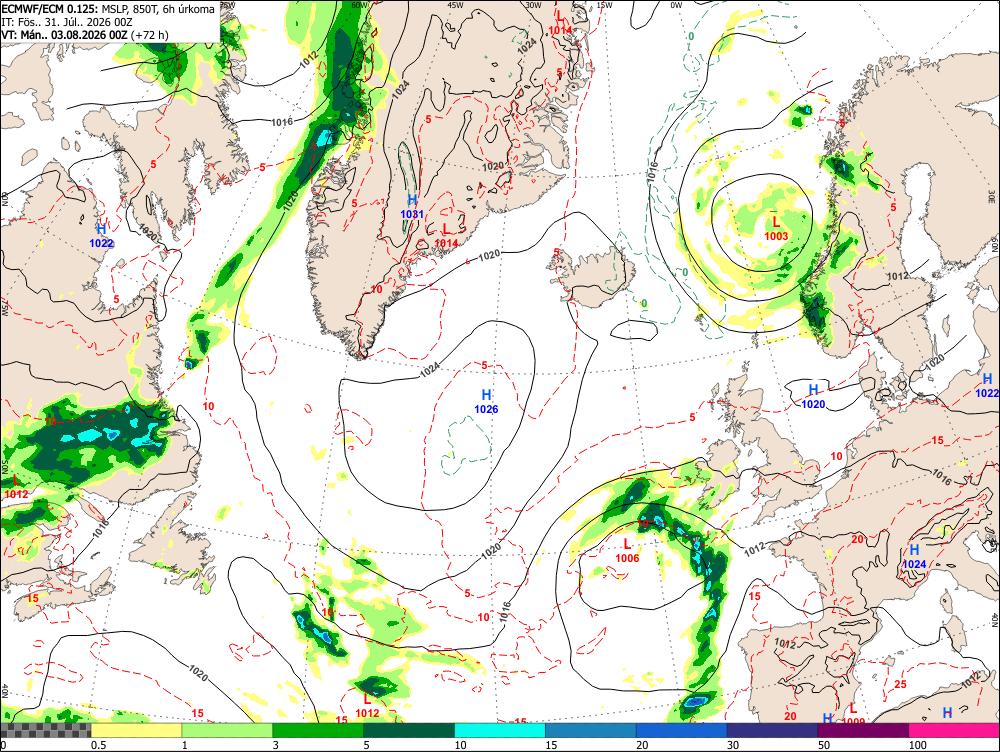
Task: Click the medium green 3–5 mm legend color
Action: 318,730
